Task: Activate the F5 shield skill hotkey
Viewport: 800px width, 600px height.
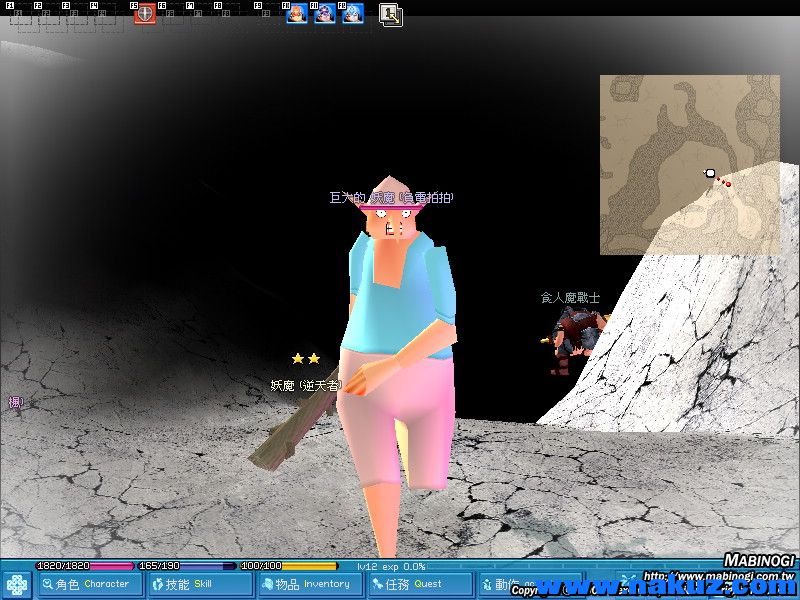Action: [x=145, y=13]
